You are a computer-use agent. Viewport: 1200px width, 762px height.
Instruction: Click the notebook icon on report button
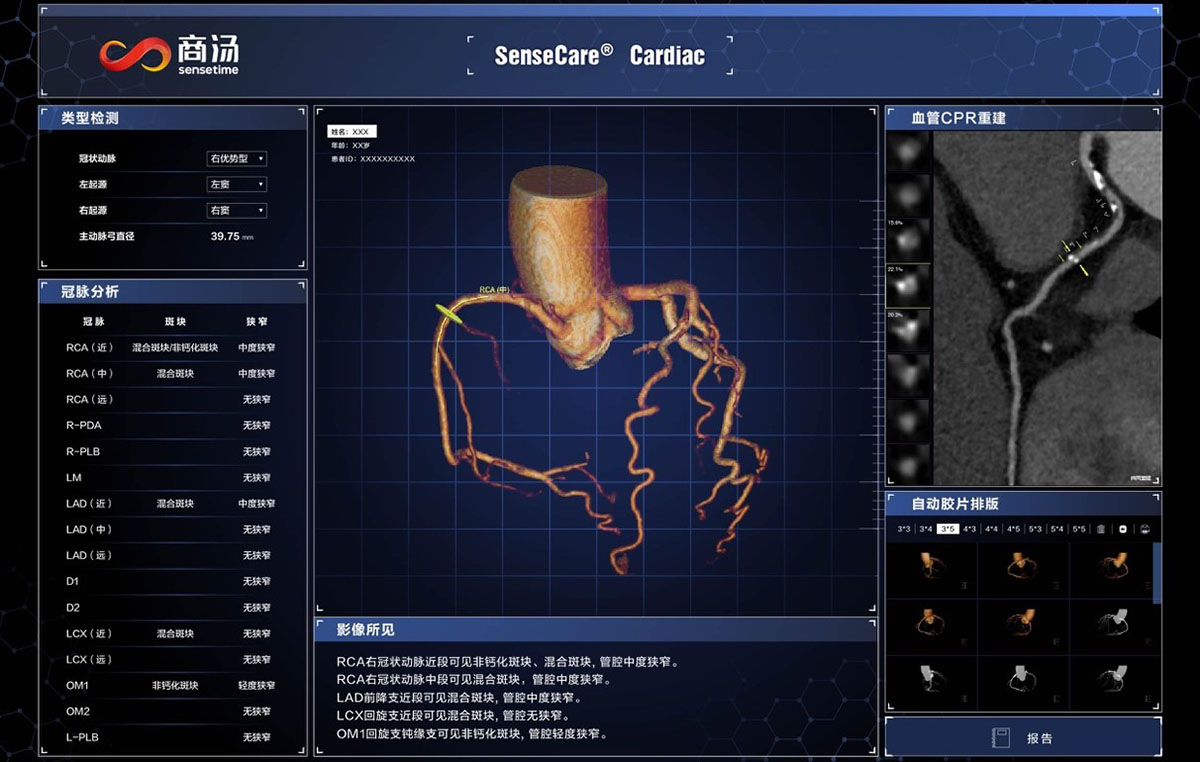(1000, 738)
